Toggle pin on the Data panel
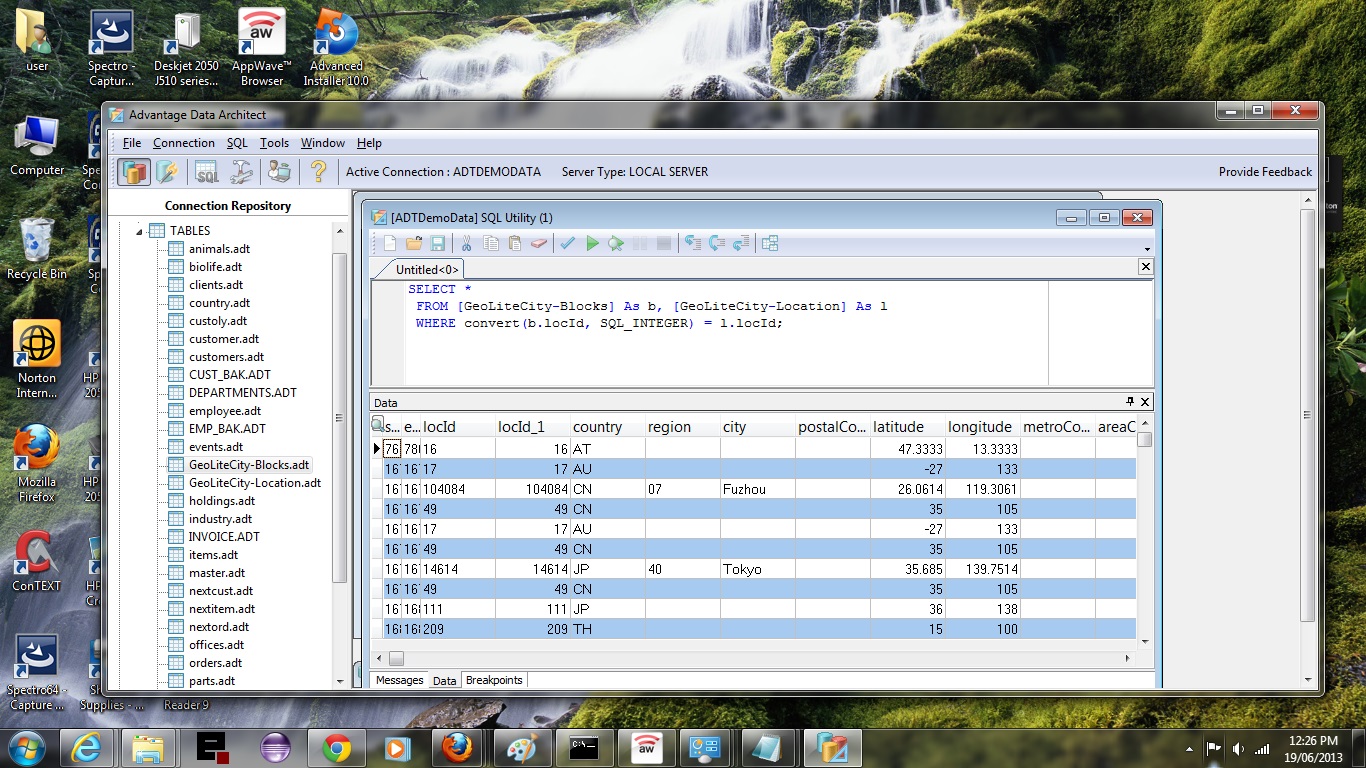The height and width of the screenshot is (768, 1366). [x=1130, y=402]
